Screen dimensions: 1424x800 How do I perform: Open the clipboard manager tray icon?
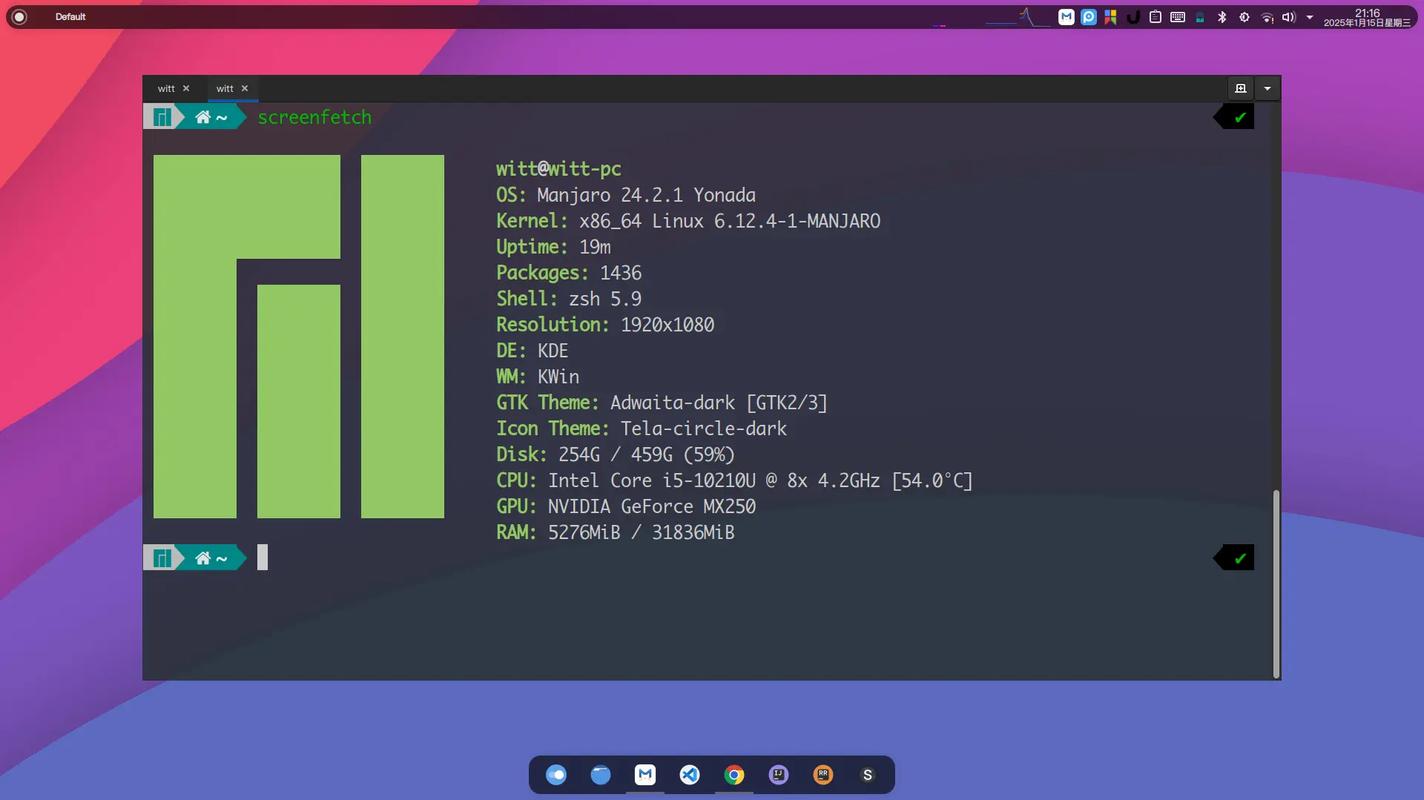pyautogui.click(x=1154, y=16)
